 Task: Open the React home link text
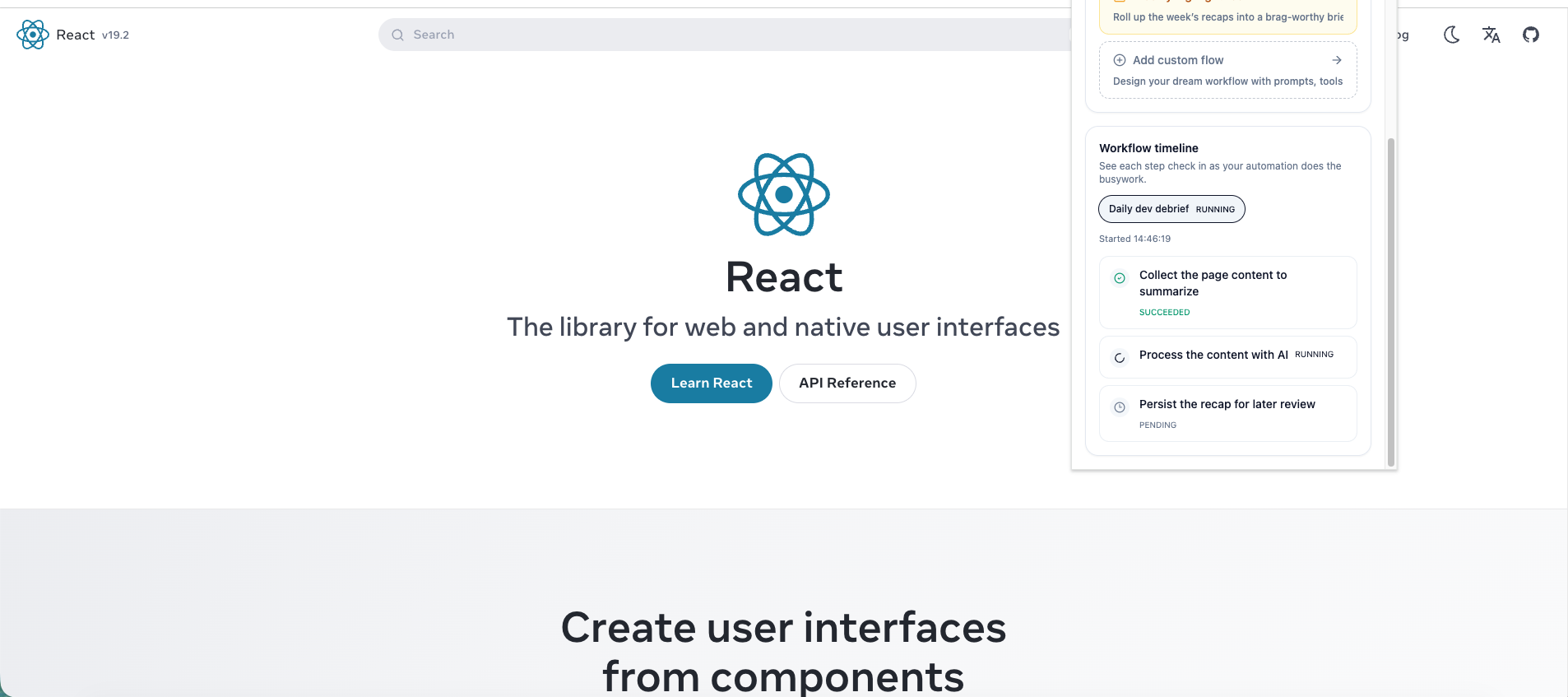tap(76, 35)
